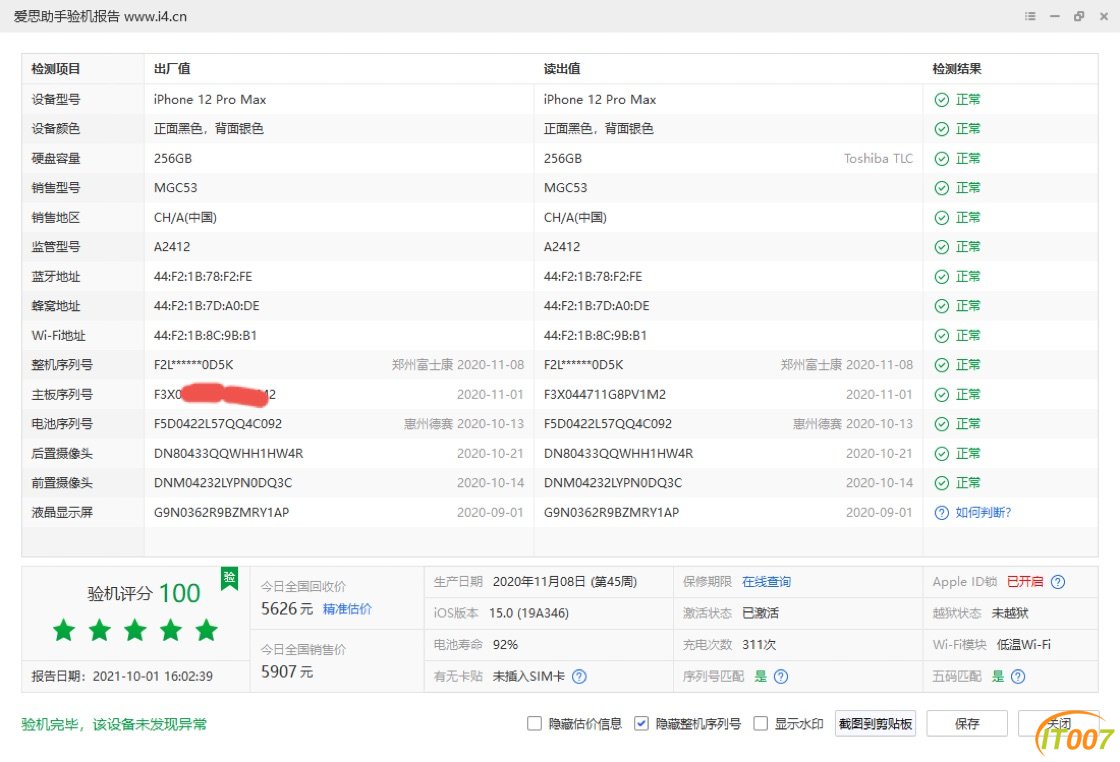Image resolution: width=1120 pixels, height=762 pixels.
Task: Click the fifth green rating star
Action: click(206, 630)
